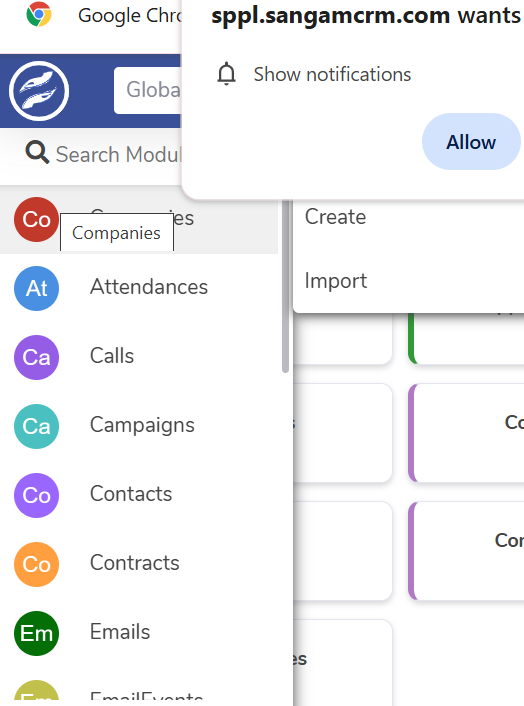Viewport: 524px width, 706px height.
Task: Choose Import from the dropdown menu
Action: [336, 281]
